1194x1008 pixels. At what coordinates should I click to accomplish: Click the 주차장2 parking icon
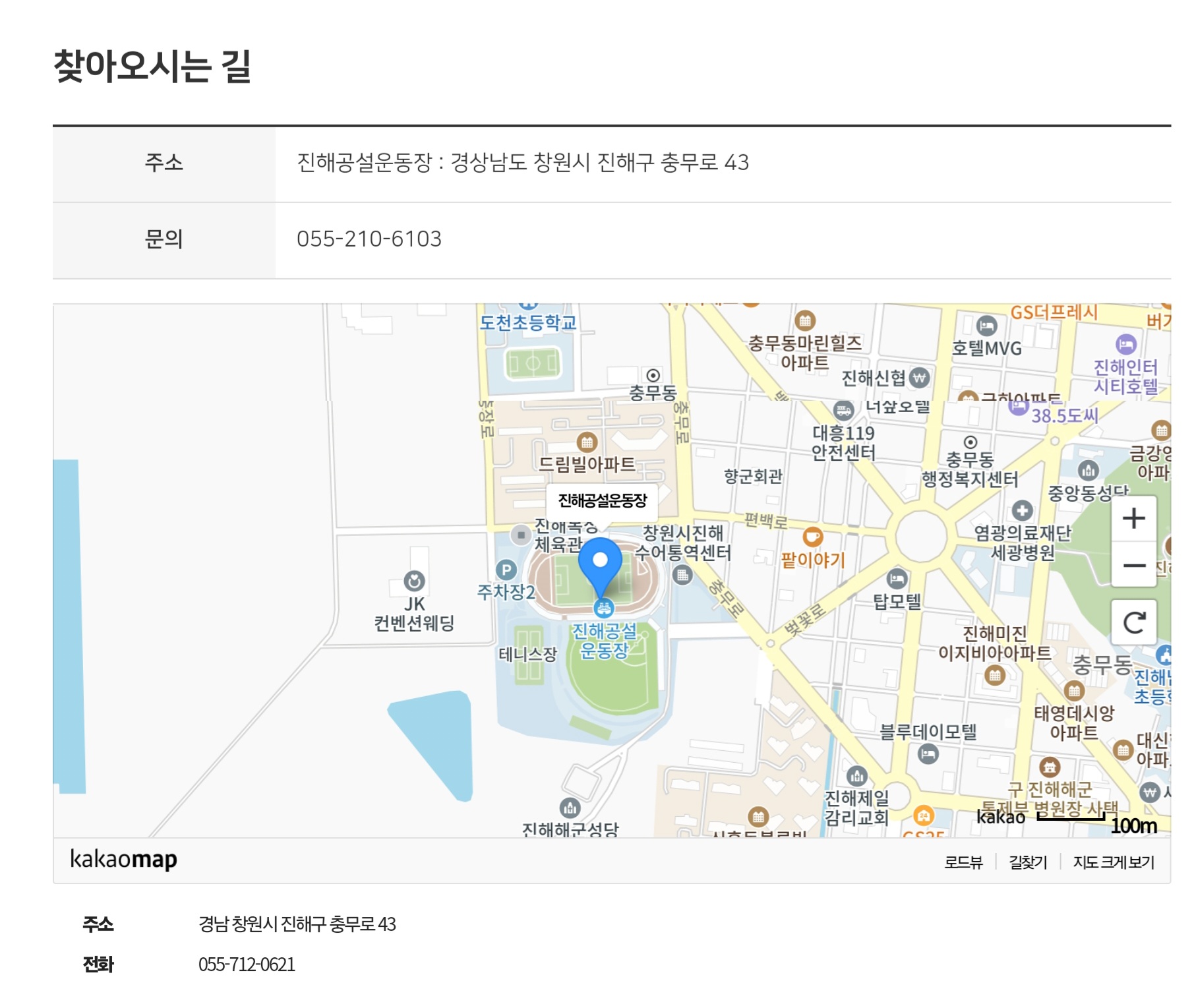(506, 570)
